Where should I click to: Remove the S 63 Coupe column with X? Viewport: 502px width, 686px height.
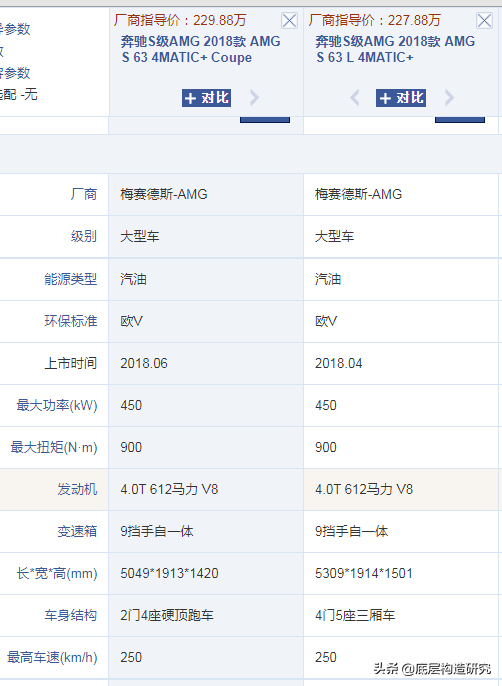(289, 21)
